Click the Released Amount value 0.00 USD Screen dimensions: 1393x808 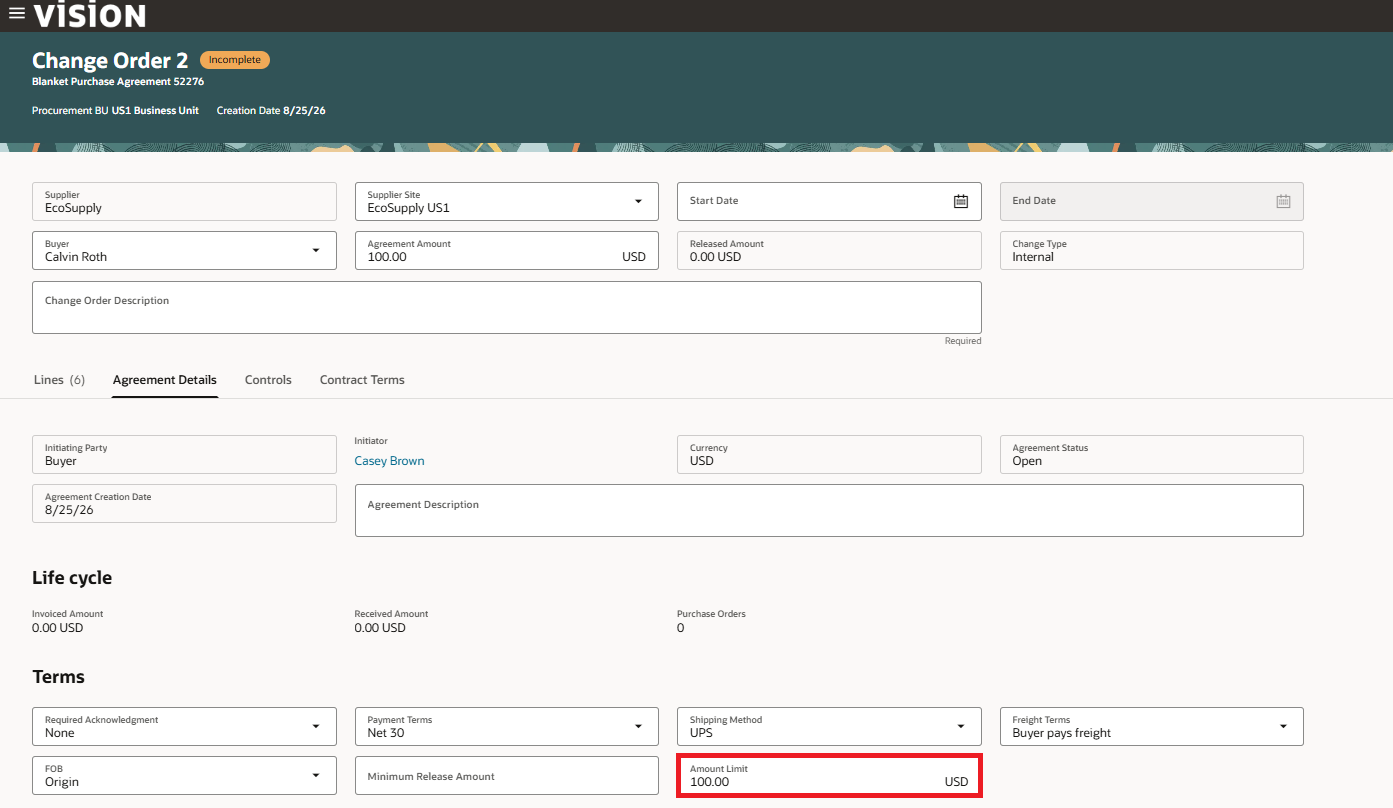coord(716,257)
